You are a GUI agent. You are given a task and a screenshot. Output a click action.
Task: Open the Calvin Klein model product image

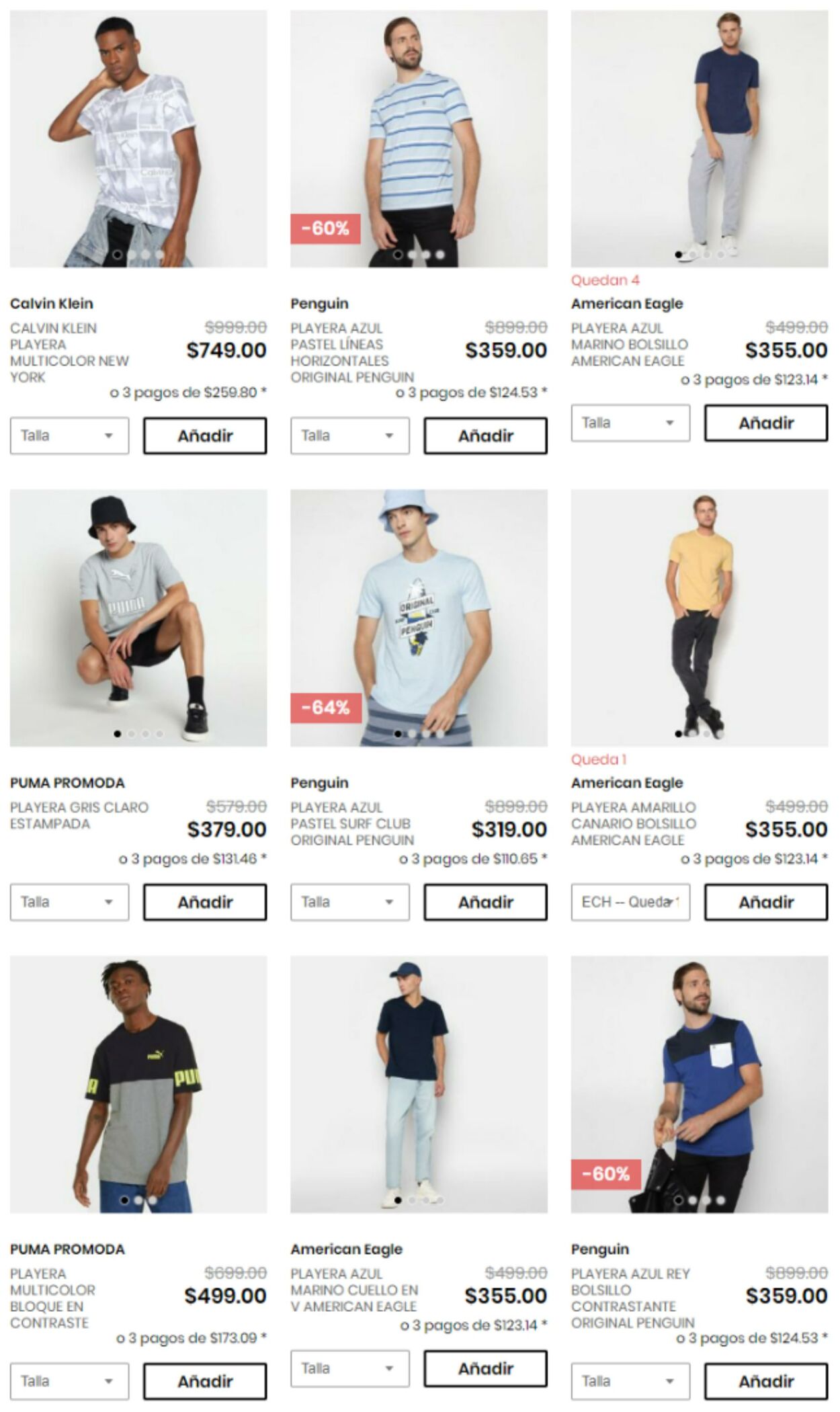[138, 138]
